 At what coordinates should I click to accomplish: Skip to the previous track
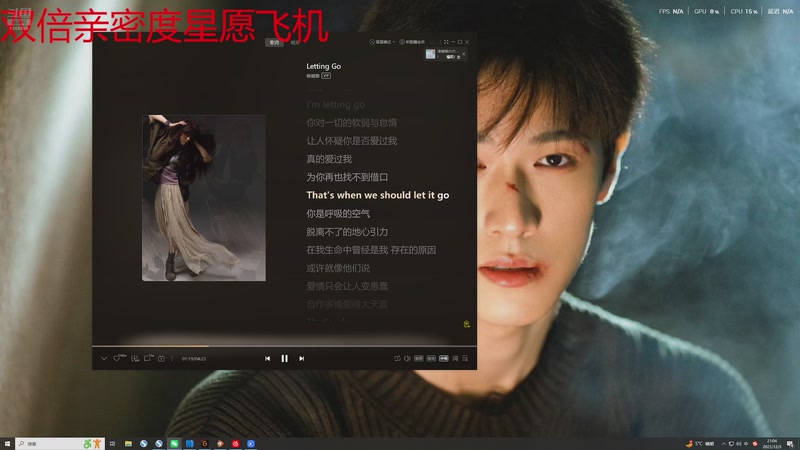point(267,359)
